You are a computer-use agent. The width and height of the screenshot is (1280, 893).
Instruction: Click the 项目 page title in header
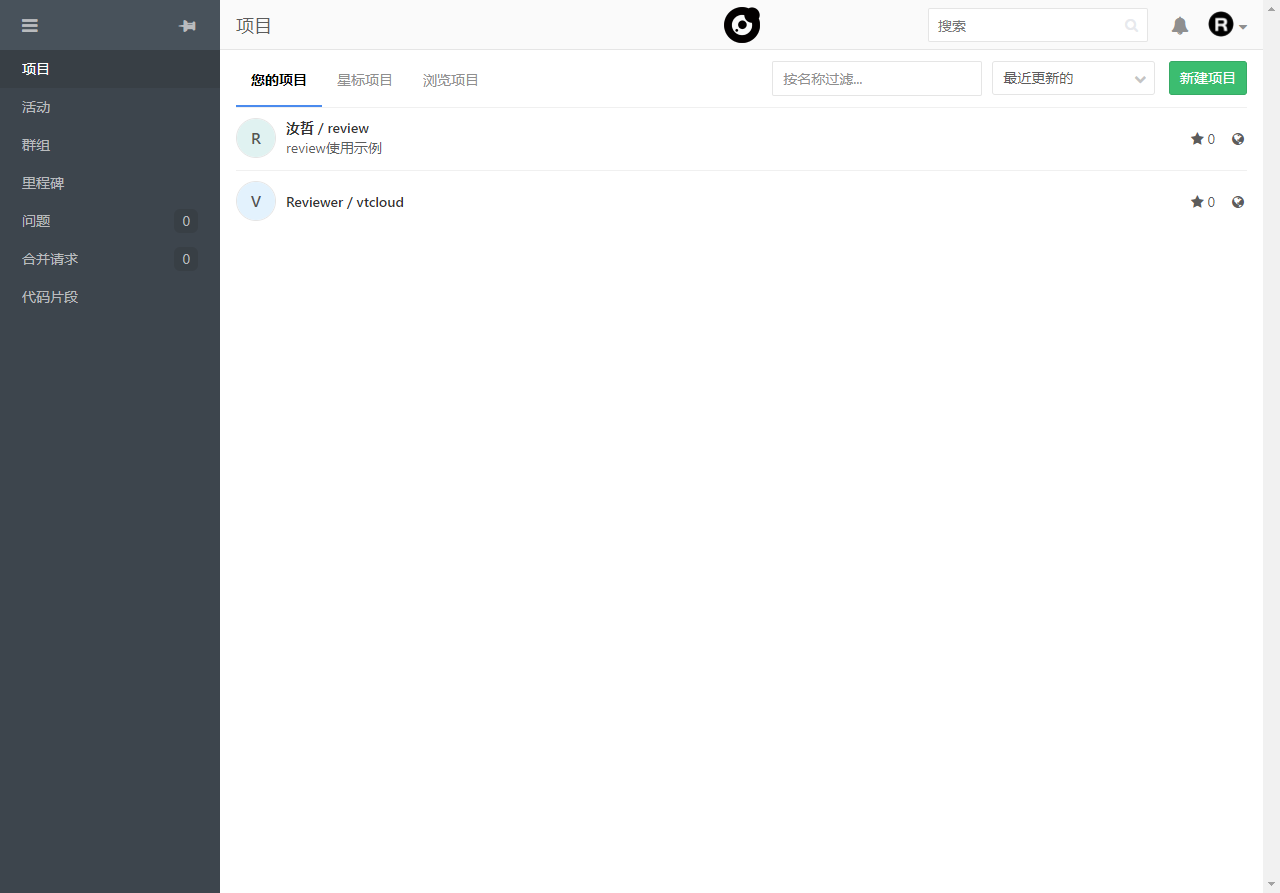pyautogui.click(x=254, y=26)
